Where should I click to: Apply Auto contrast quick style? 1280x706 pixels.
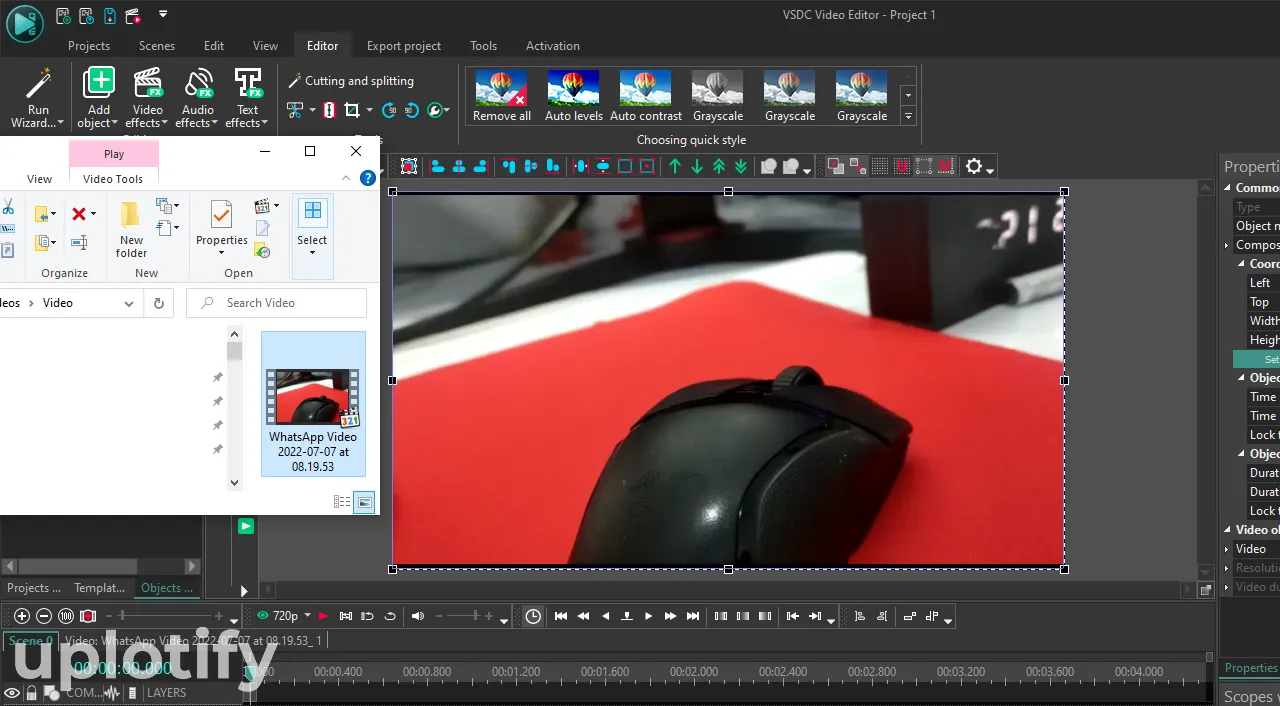pos(646,96)
